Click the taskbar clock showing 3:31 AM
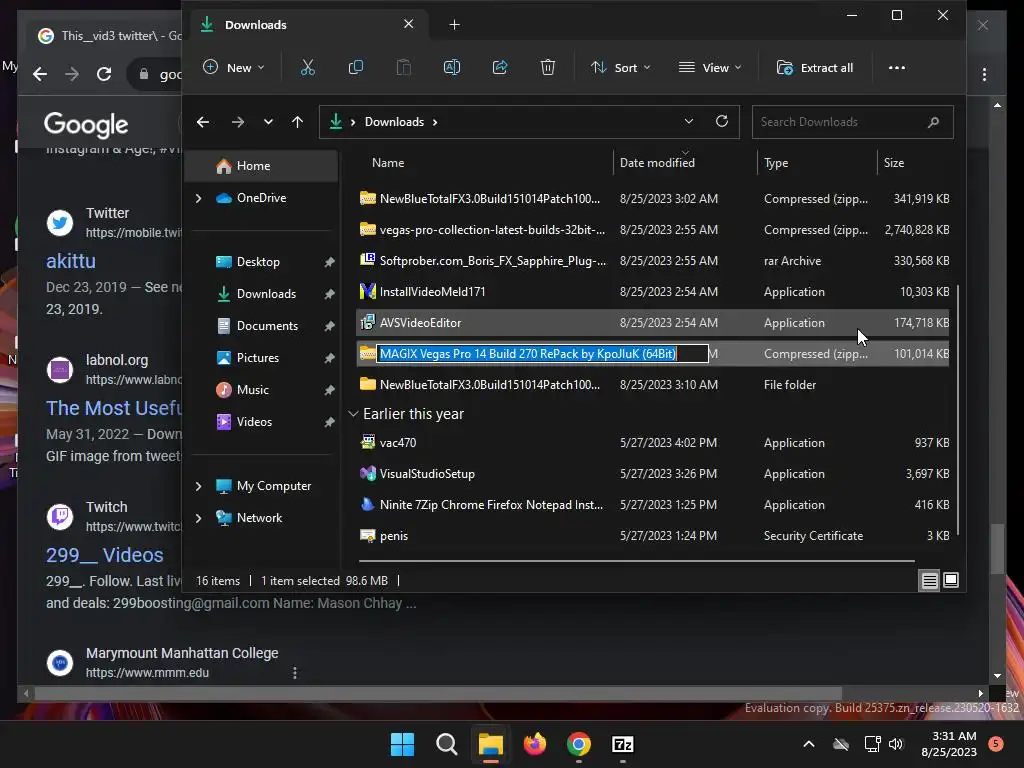The width and height of the screenshot is (1024, 768). point(949,744)
